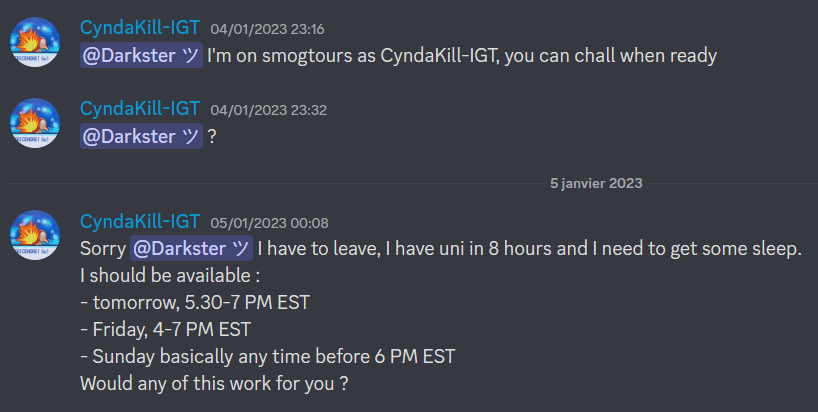Click the 5 janvier 2023 date divider

tap(596, 183)
